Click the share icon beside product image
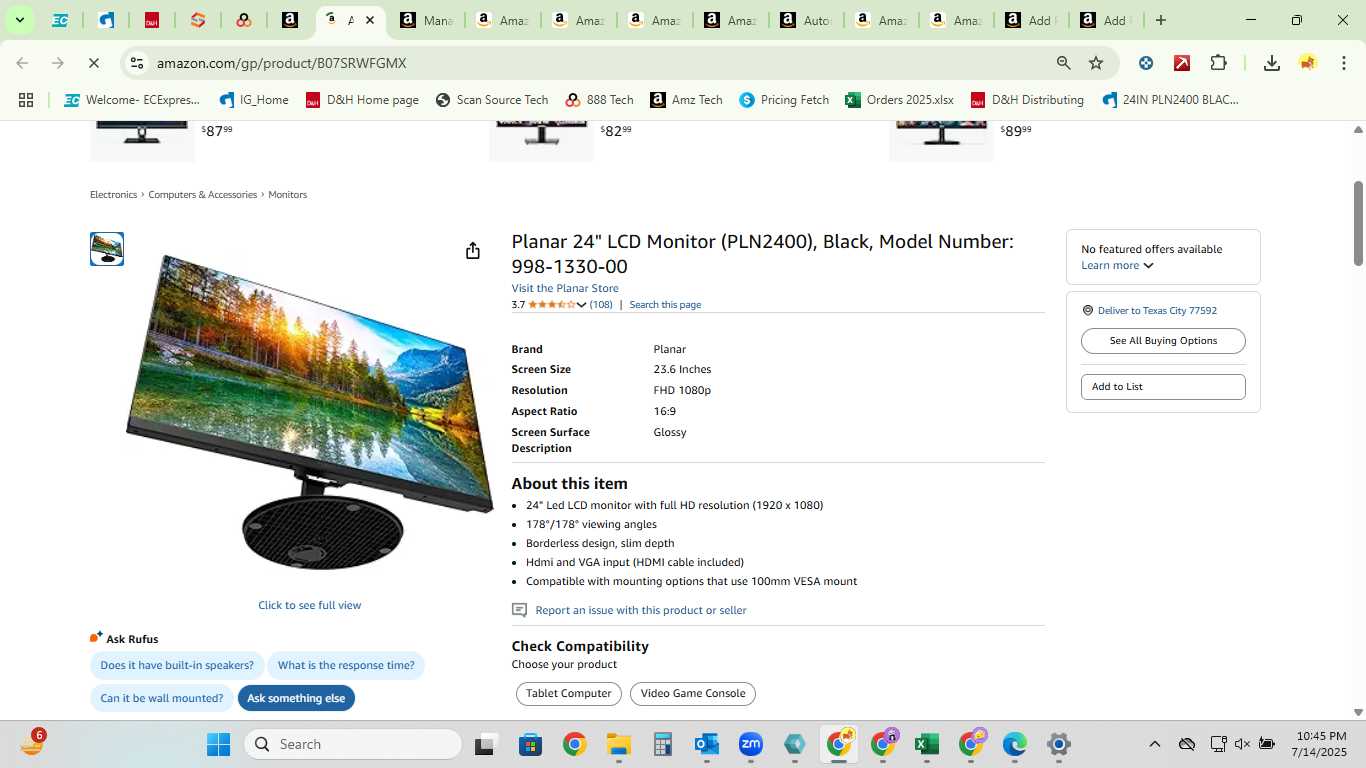The height and width of the screenshot is (768, 1366). pos(473,251)
